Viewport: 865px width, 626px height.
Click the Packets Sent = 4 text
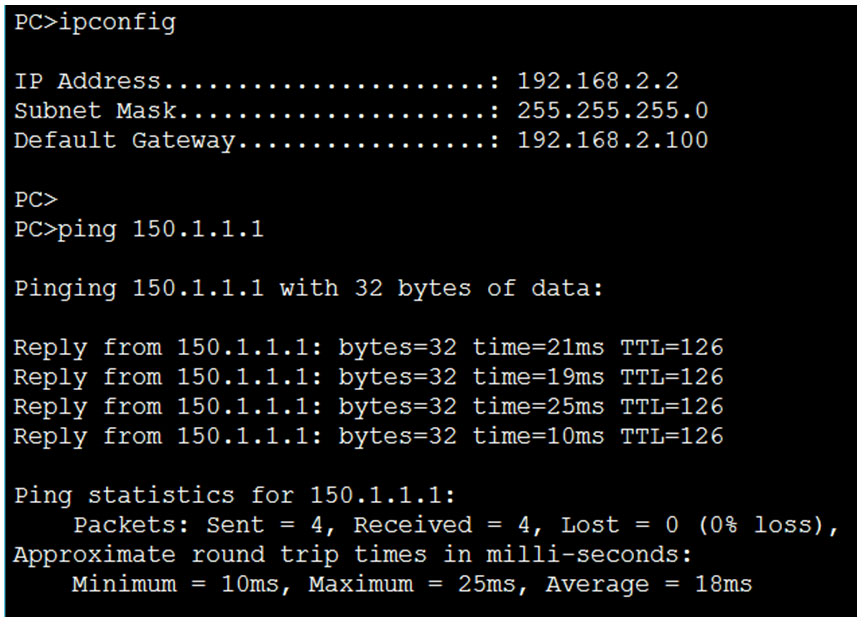pos(205,526)
